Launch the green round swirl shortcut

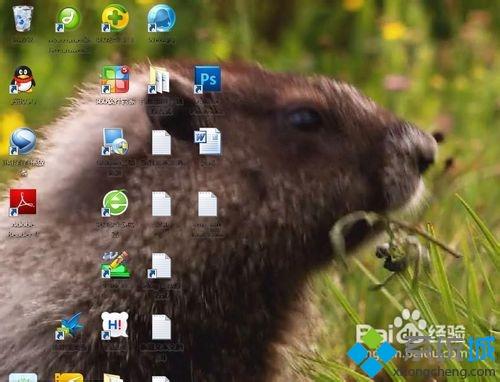pos(68,19)
